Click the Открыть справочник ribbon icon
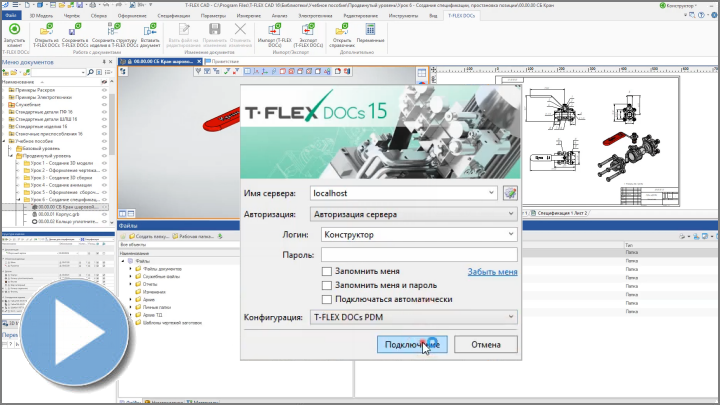This screenshot has height=405, width=720. [x=342, y=30]
